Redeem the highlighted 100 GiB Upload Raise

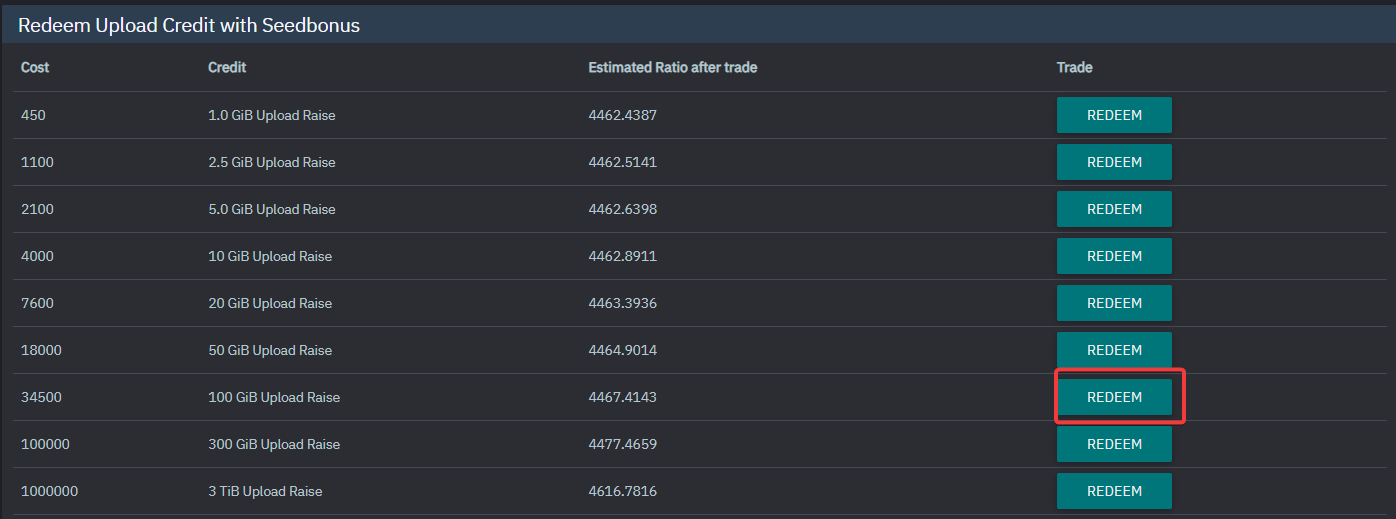click(x=1114, y=397)
